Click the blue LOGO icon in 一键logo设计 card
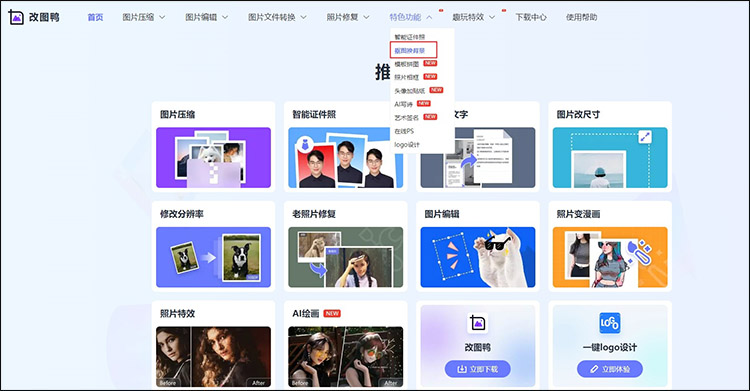Image resolution: width=750 pixels, height=391 pixels. coord(609,323)
